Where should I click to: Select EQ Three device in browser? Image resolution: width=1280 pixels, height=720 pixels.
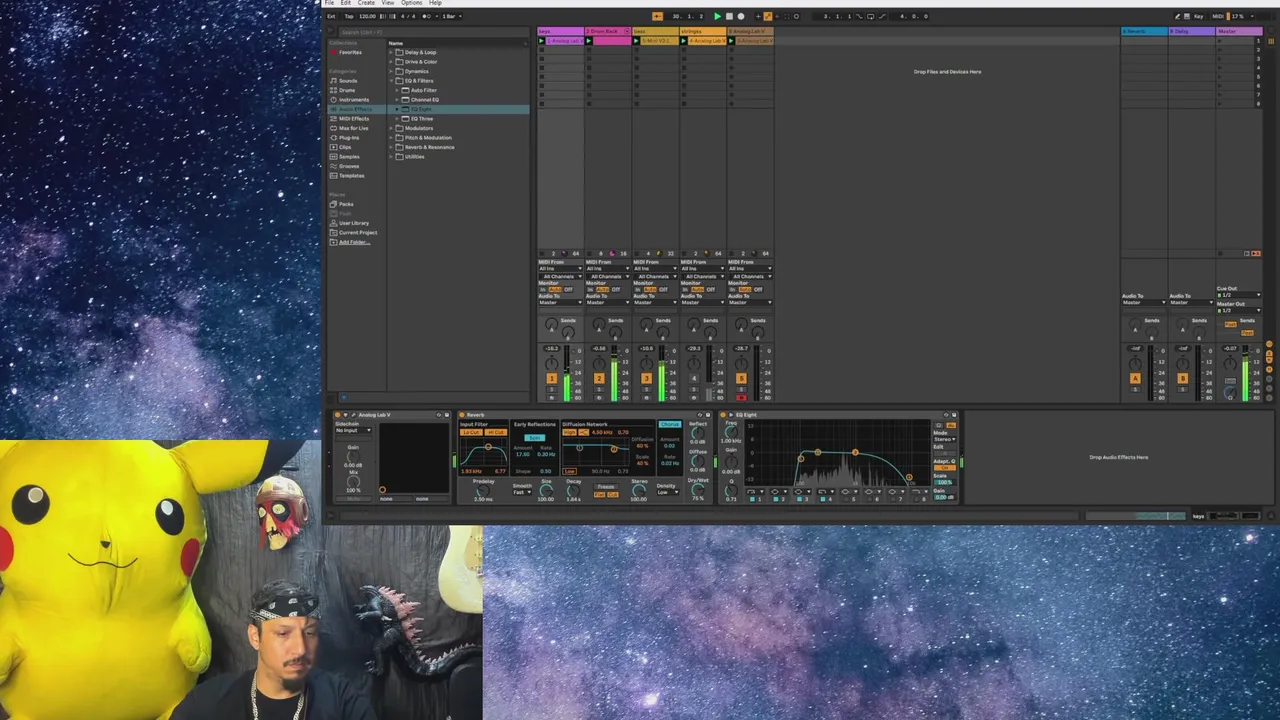pyautogui.click(x=422, y=119)
